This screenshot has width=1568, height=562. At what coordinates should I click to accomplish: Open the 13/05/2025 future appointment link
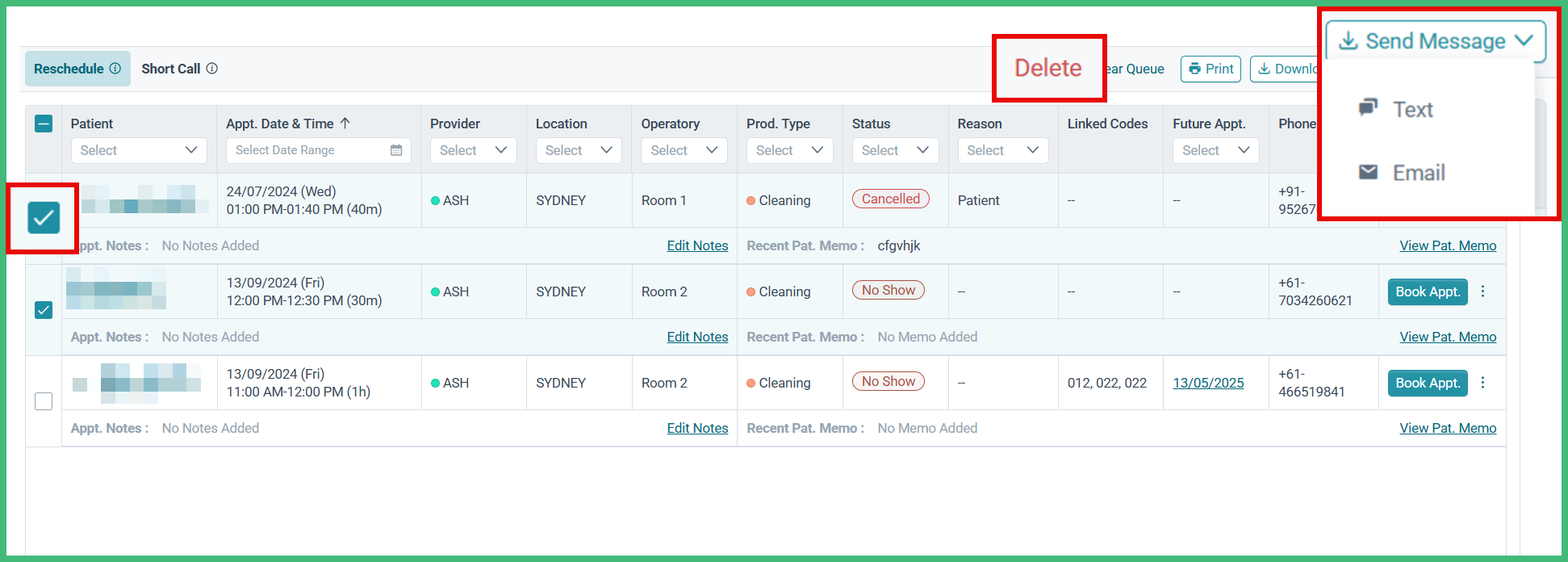[x=1208, y=383]
